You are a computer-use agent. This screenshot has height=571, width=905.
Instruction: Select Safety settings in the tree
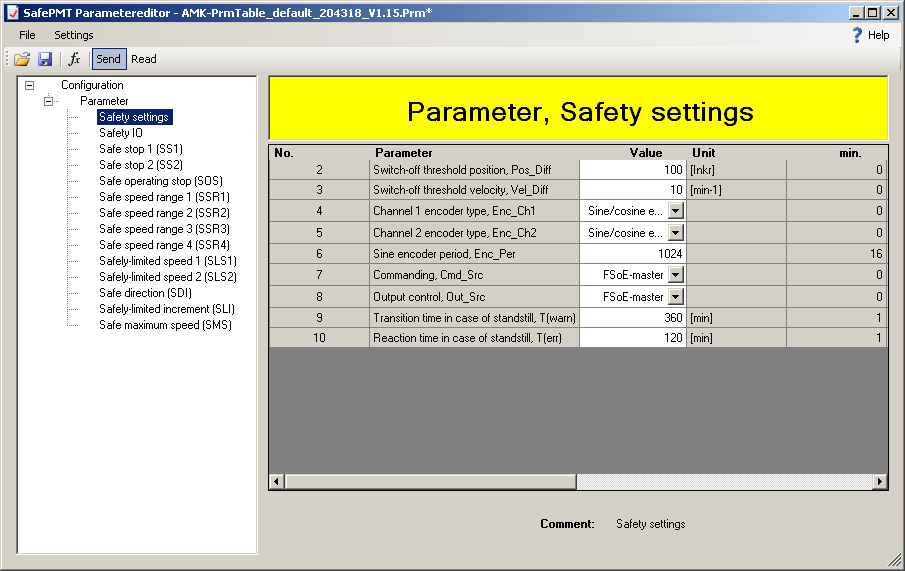point(134,117)
